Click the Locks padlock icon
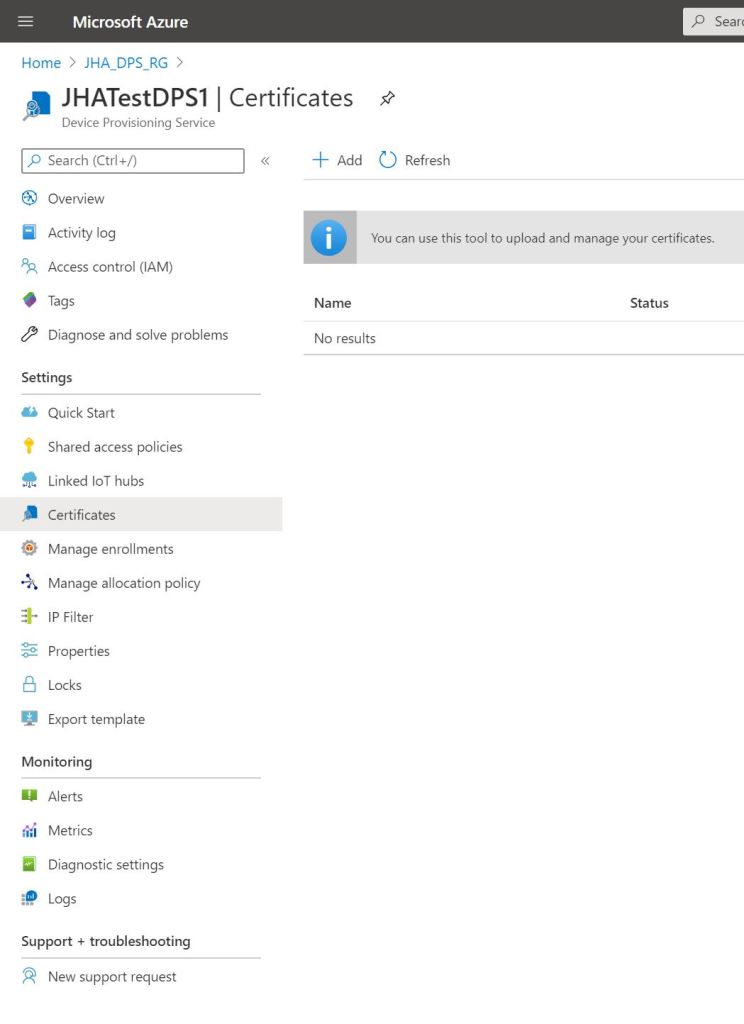744x1024 pixels. coord(29,685)
